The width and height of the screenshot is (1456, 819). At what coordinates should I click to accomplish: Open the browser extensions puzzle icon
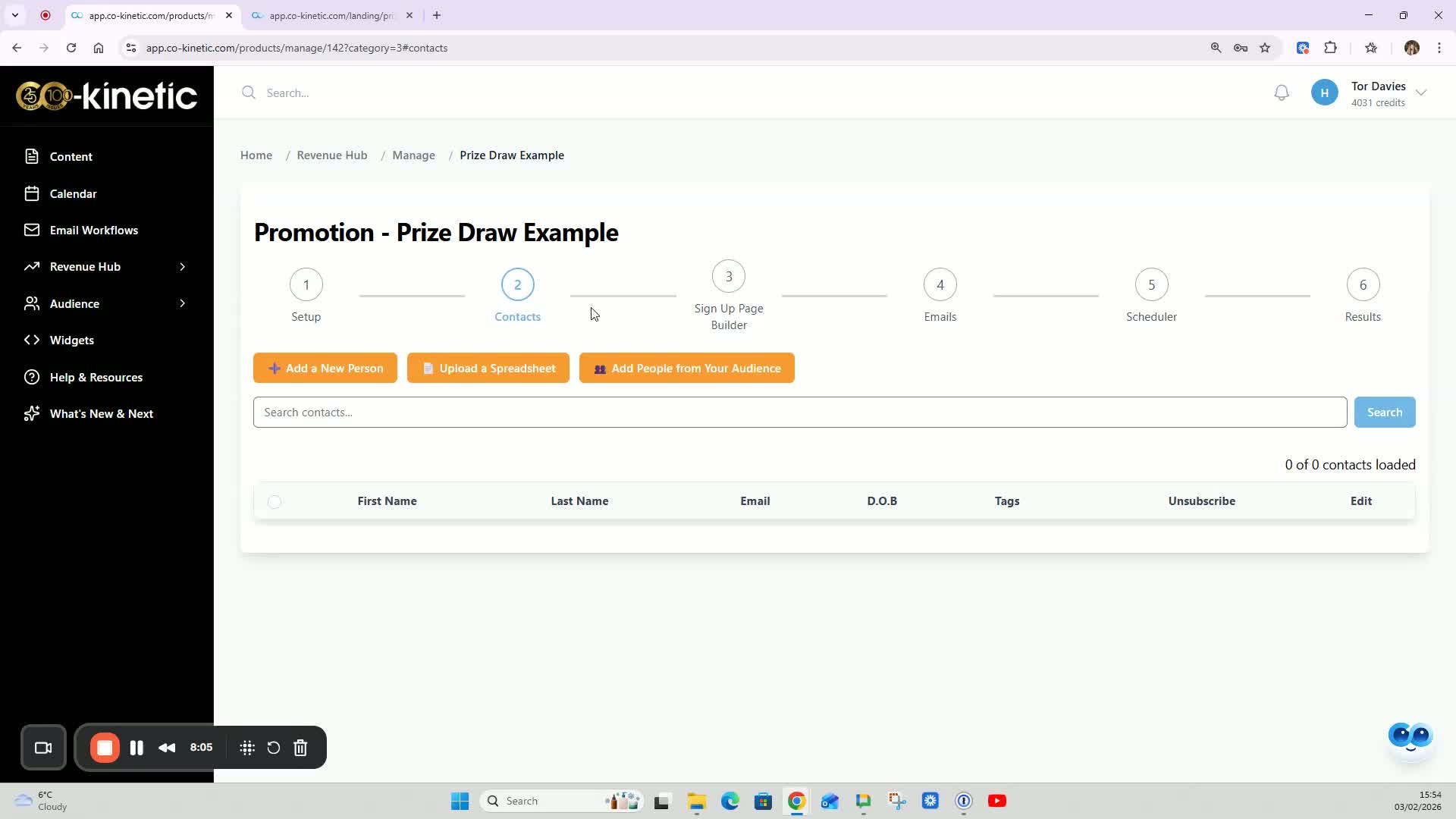1330,48
